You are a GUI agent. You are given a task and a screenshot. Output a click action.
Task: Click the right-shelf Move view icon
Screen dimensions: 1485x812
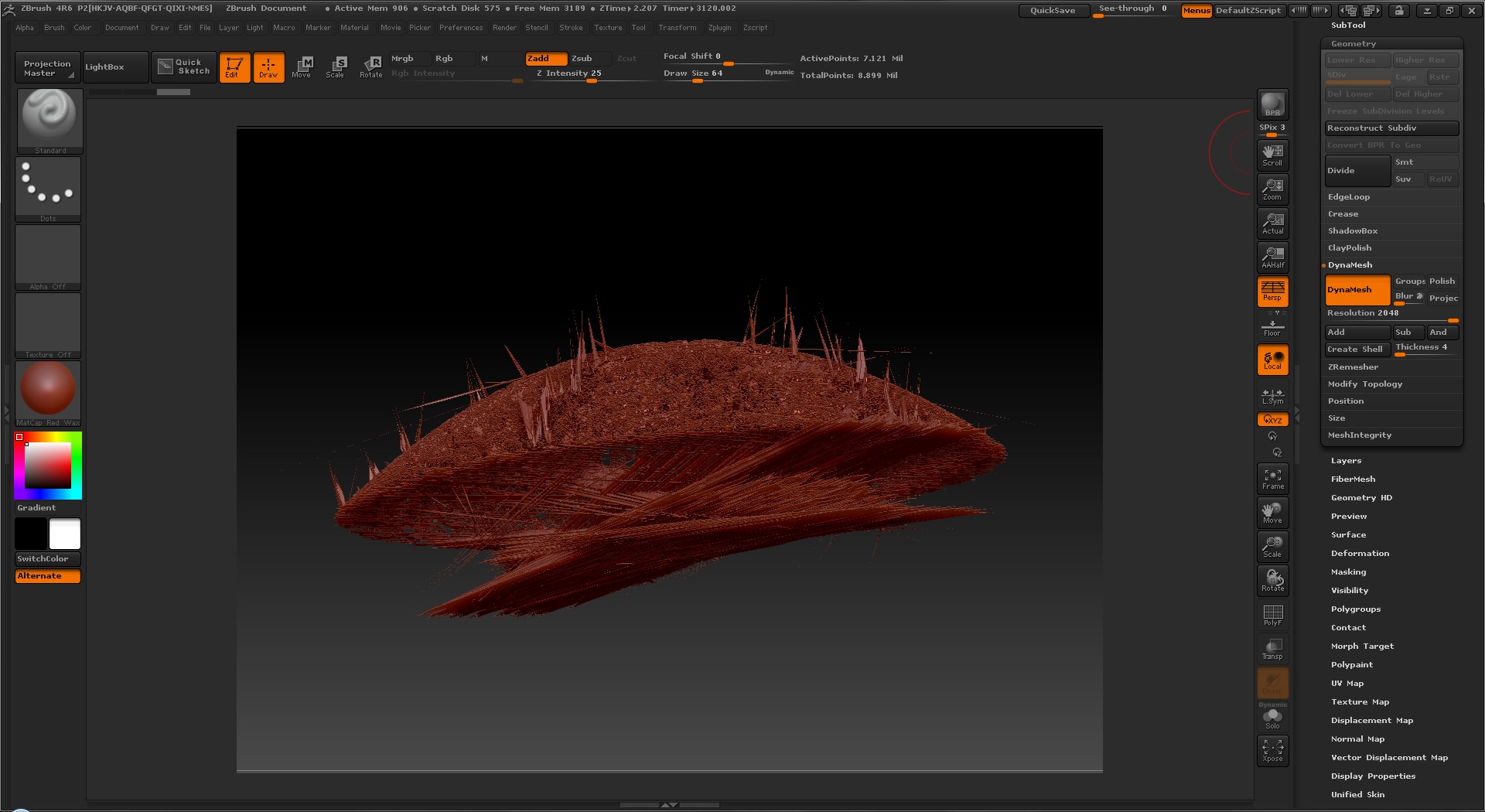click(x=1272, y=513)
